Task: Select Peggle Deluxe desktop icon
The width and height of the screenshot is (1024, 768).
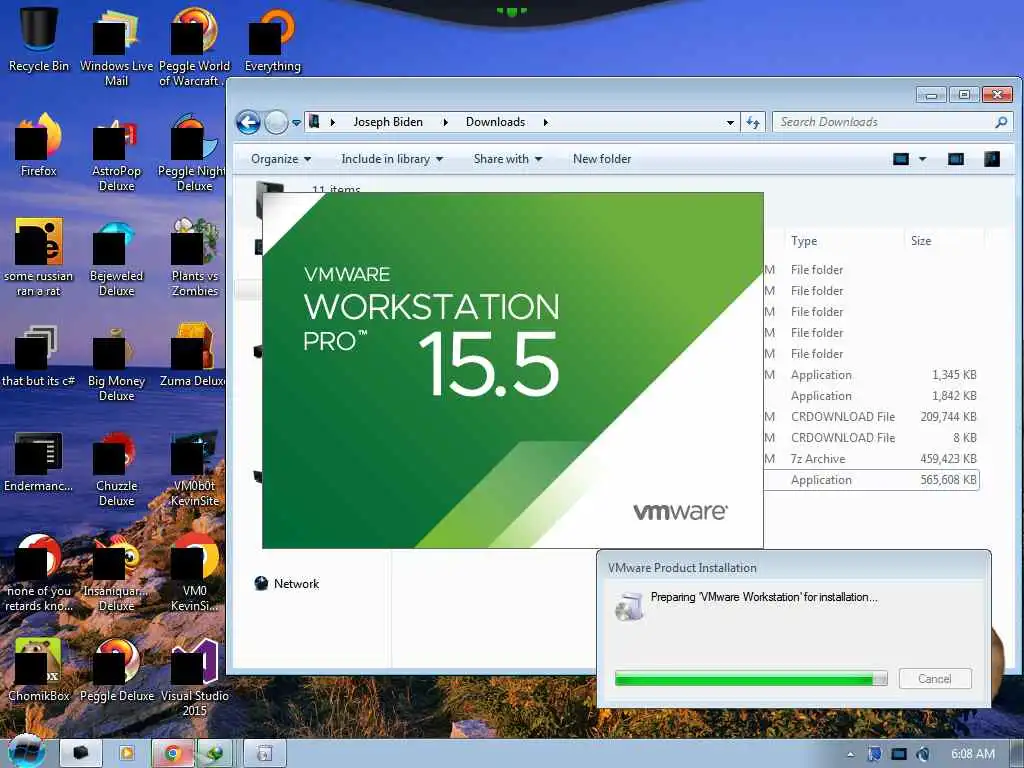Action: [116, 671]
